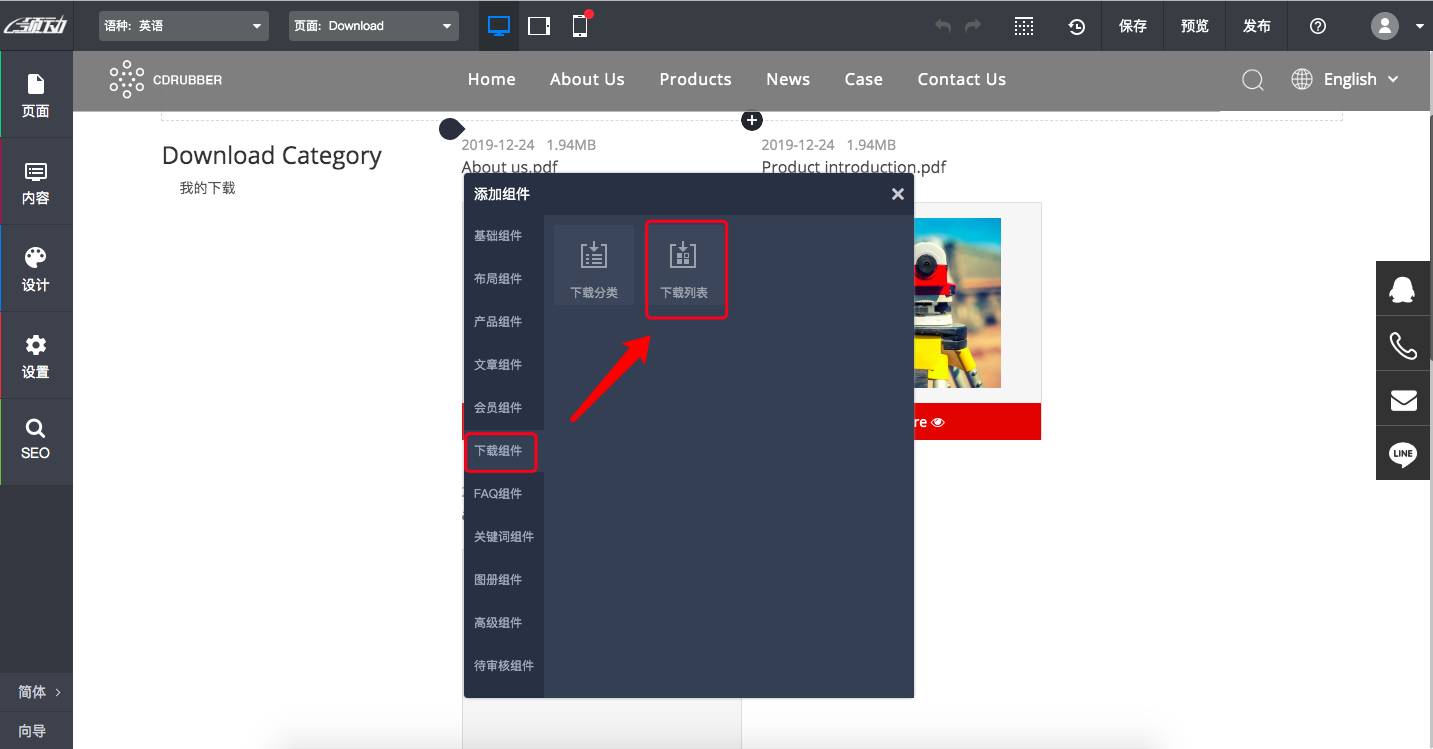Switch to desktop preview mode icon
Image resolution: width=1433 pixels, height=749 pixels.
pos(499,26)
